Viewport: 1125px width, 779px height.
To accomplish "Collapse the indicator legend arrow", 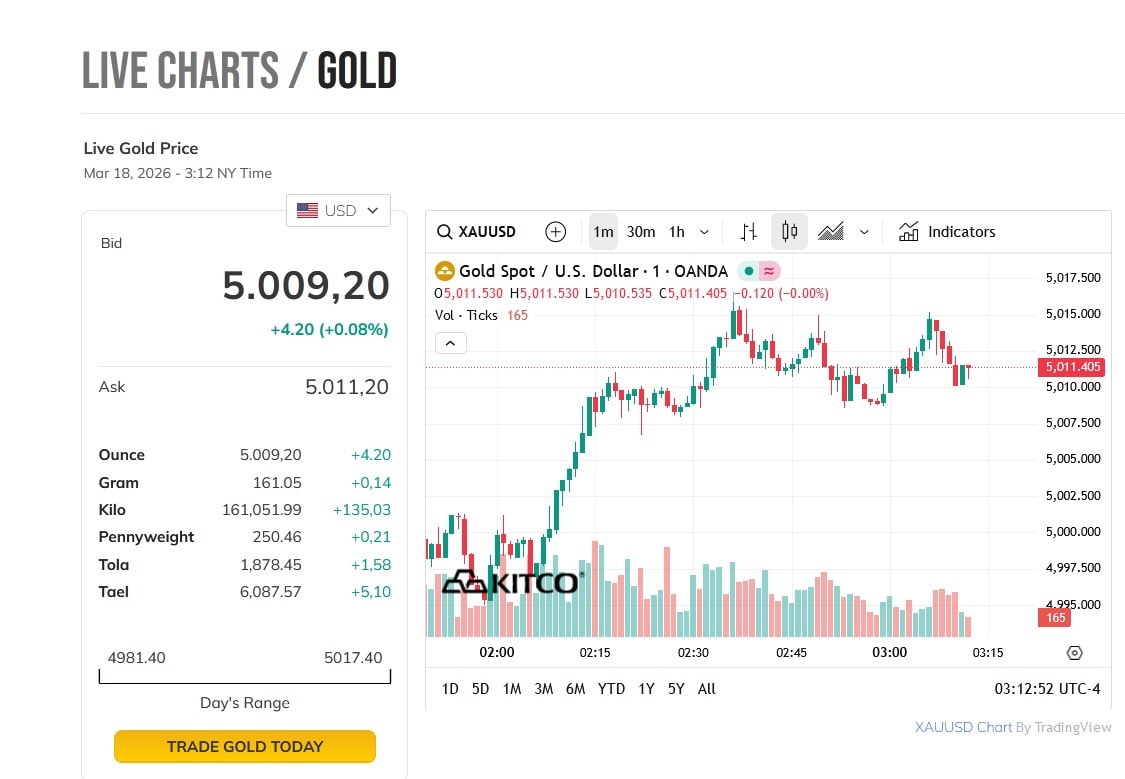I will point(450,343).
